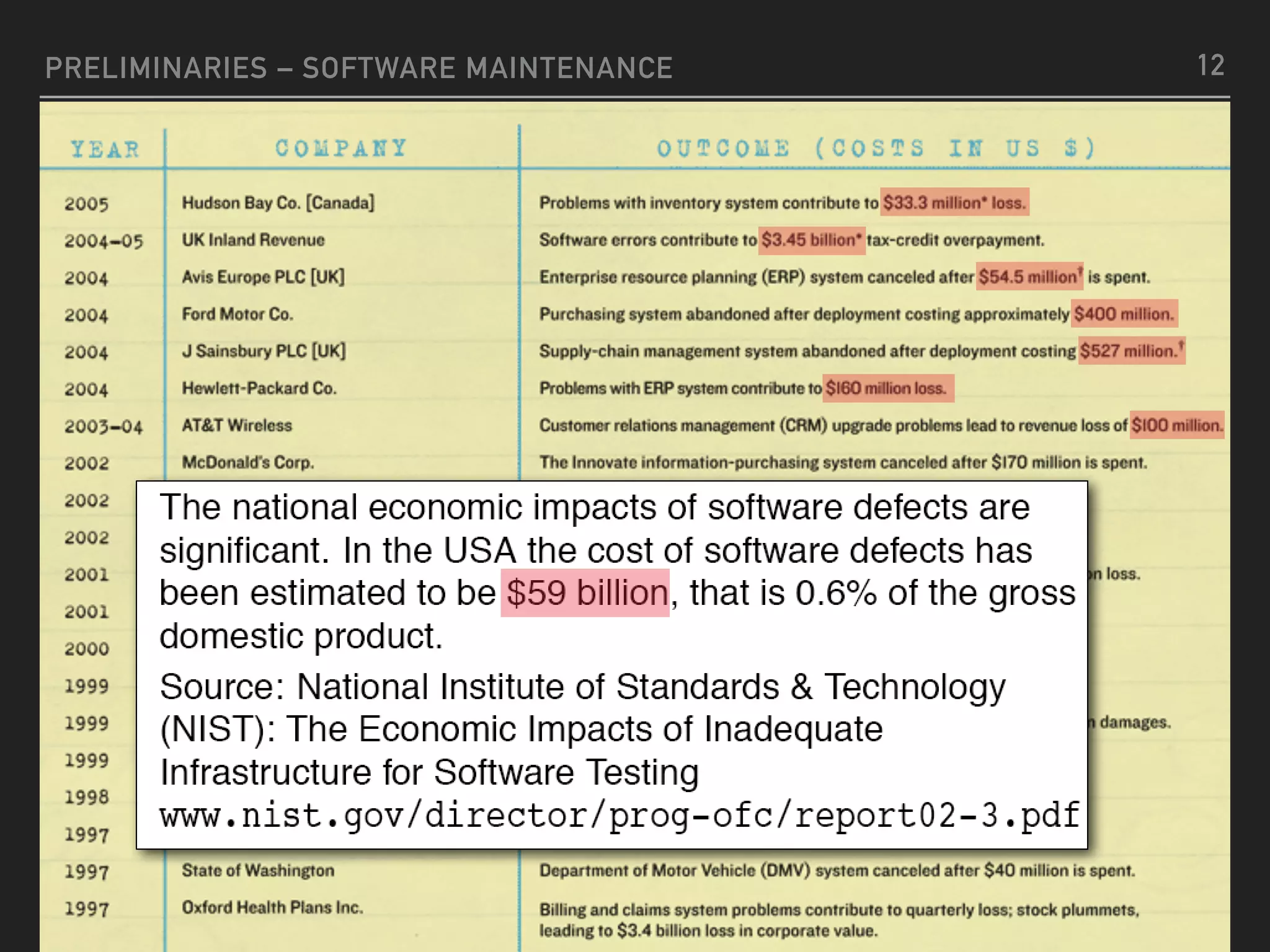1270x952 pixels.
Task: Select the 'Hudson Bay Co. [Canada]' company entry
Action: (x=278, y=203)
